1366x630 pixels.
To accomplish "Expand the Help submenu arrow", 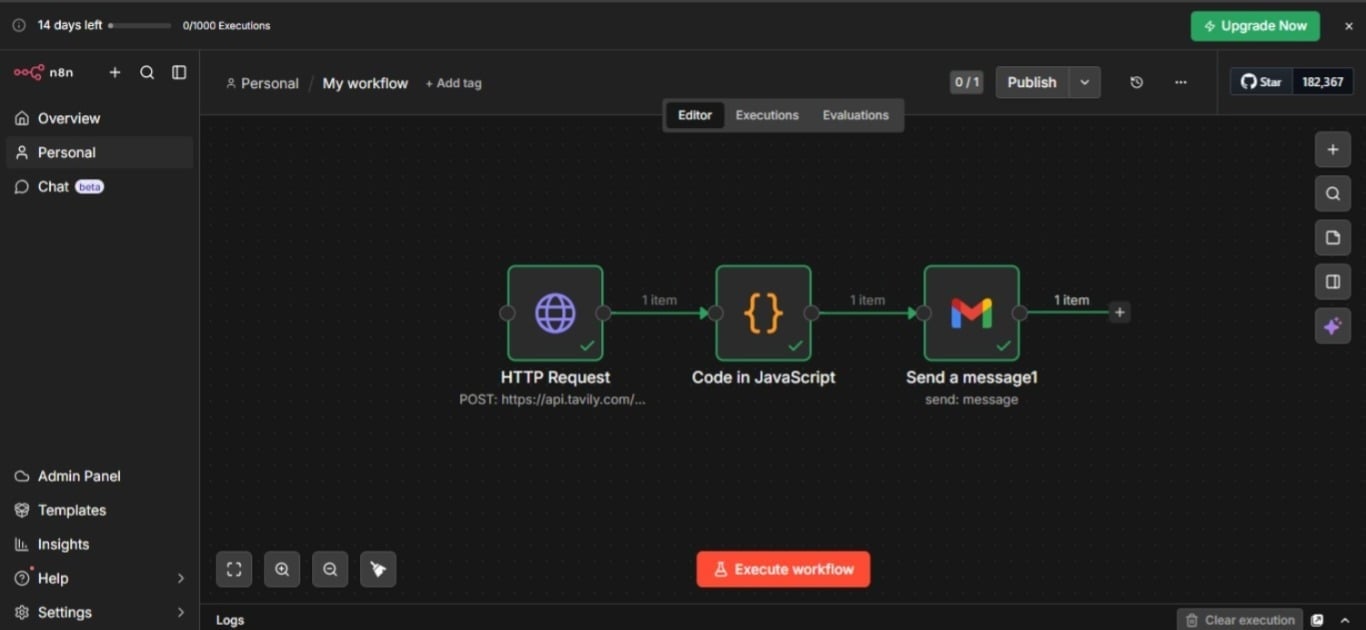I will [181, 578].
